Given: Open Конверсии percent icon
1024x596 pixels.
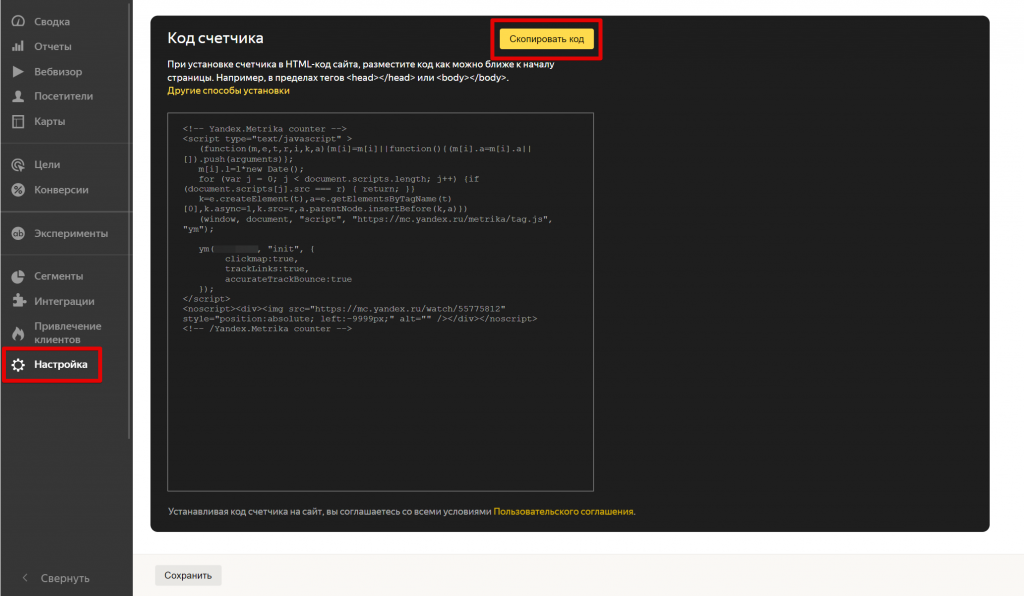Looking at the screenshot, I should click(18, 190).
